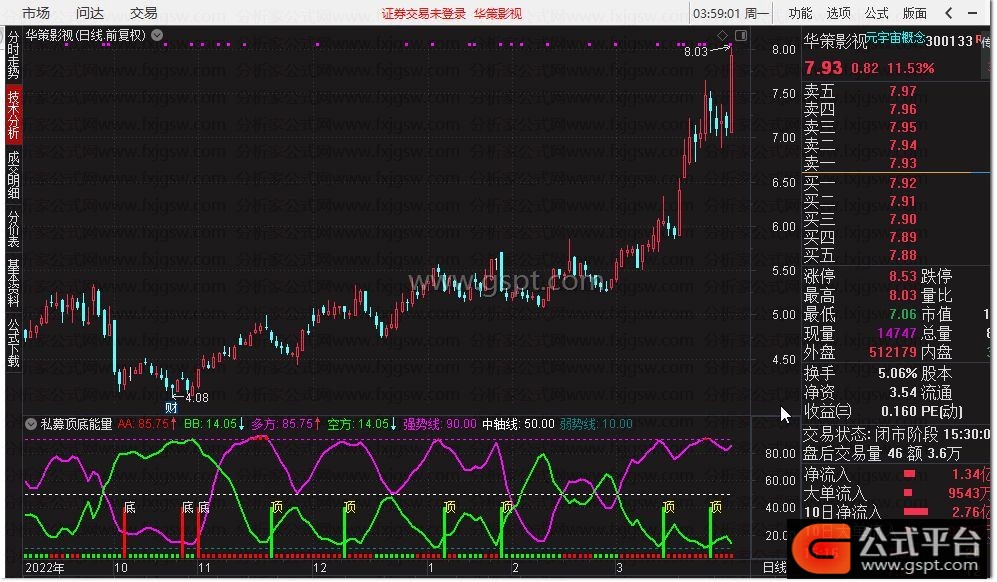Click 日线 period label at bottom

tap(774, 567)
